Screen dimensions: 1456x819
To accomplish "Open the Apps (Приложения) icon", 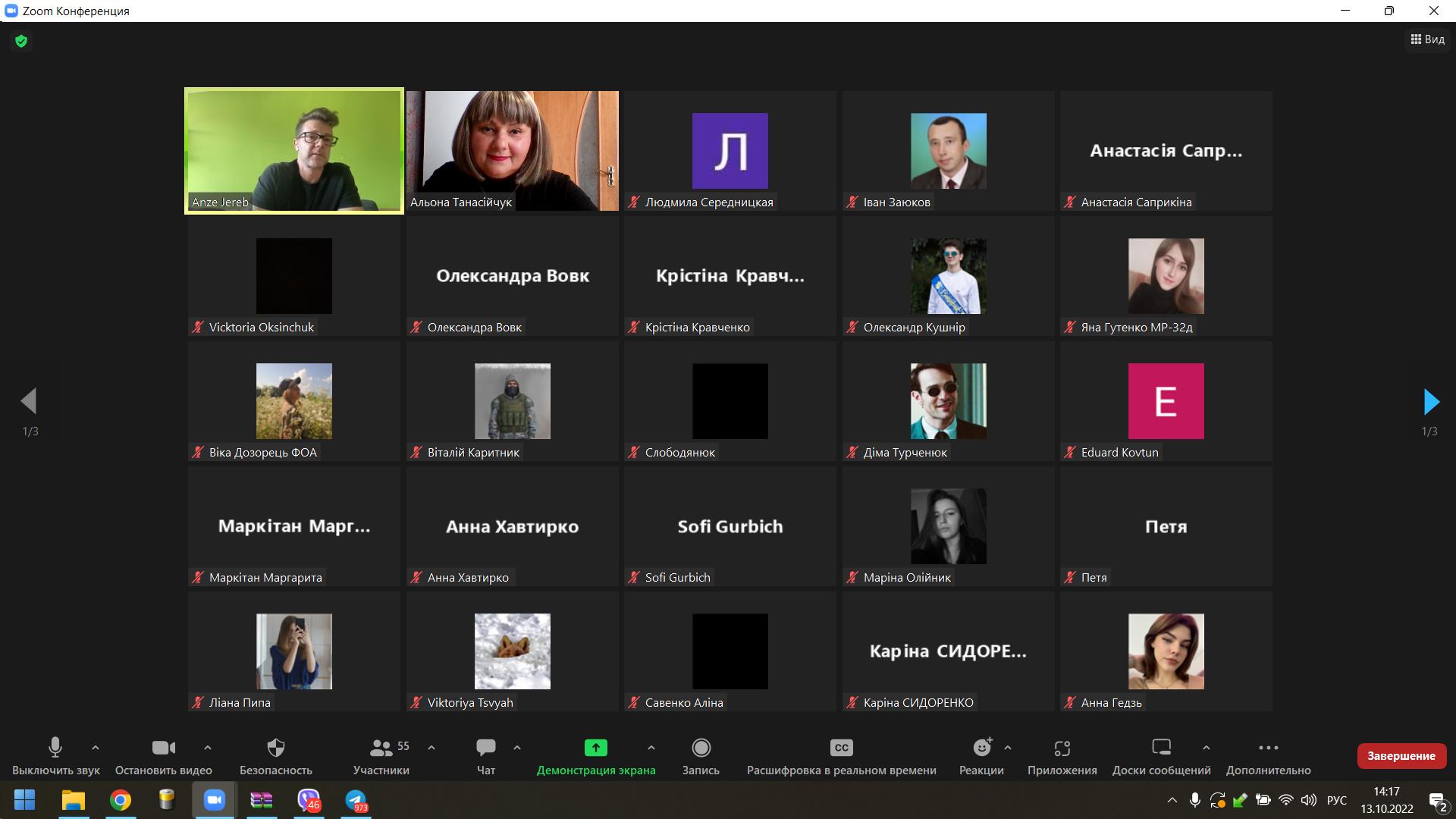I will 1062,748.
